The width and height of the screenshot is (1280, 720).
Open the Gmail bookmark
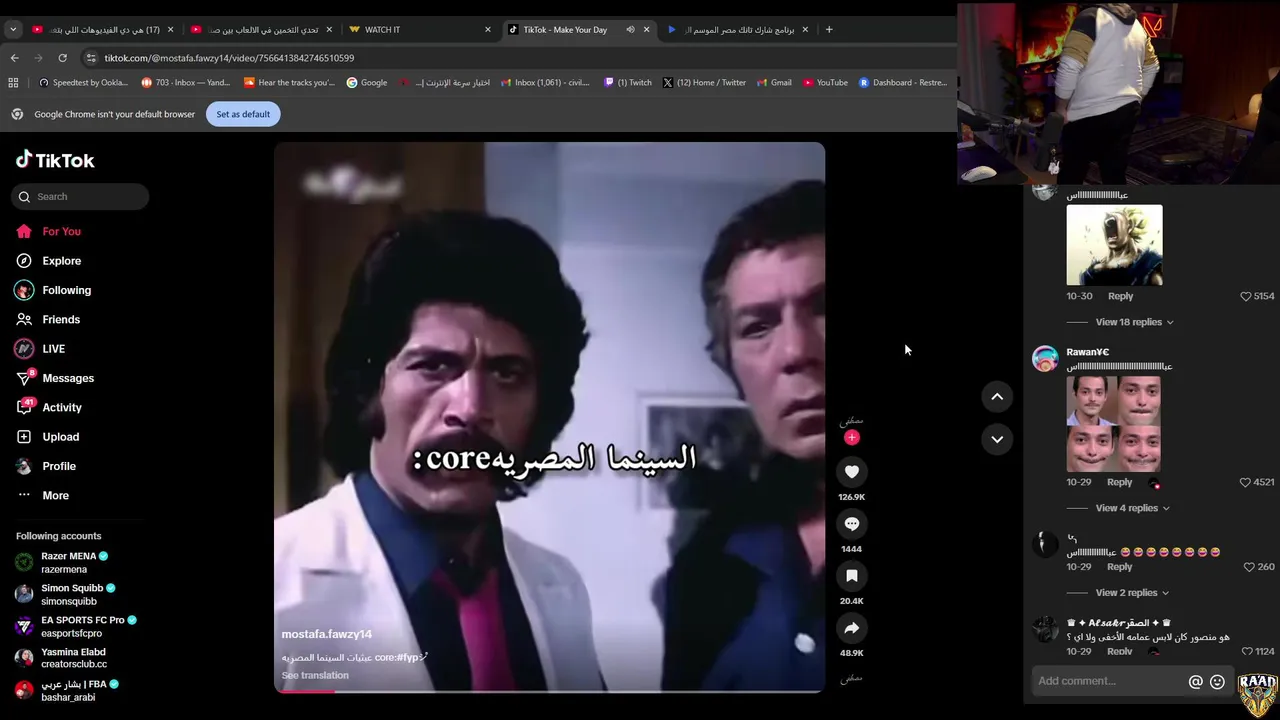click(774, 83)
